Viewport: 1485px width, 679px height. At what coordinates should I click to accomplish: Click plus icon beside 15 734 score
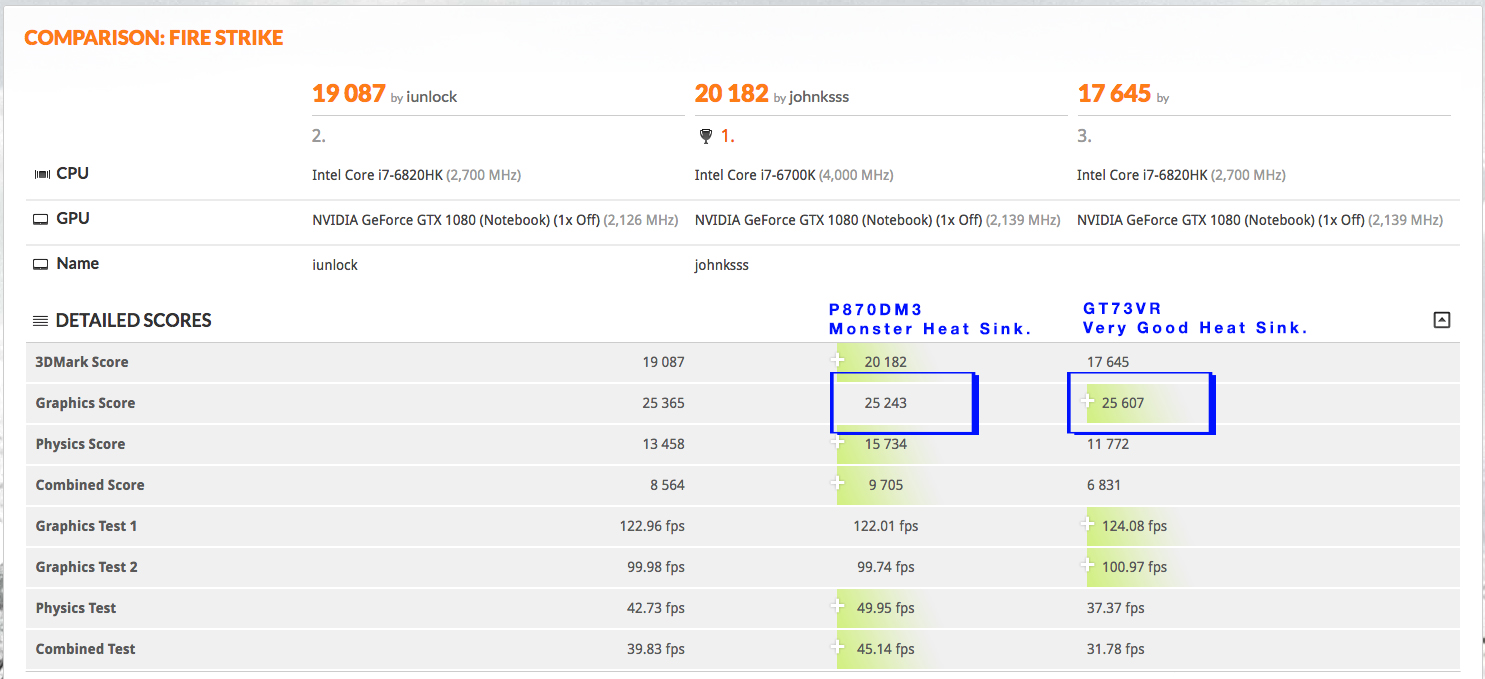click(837, 443)
